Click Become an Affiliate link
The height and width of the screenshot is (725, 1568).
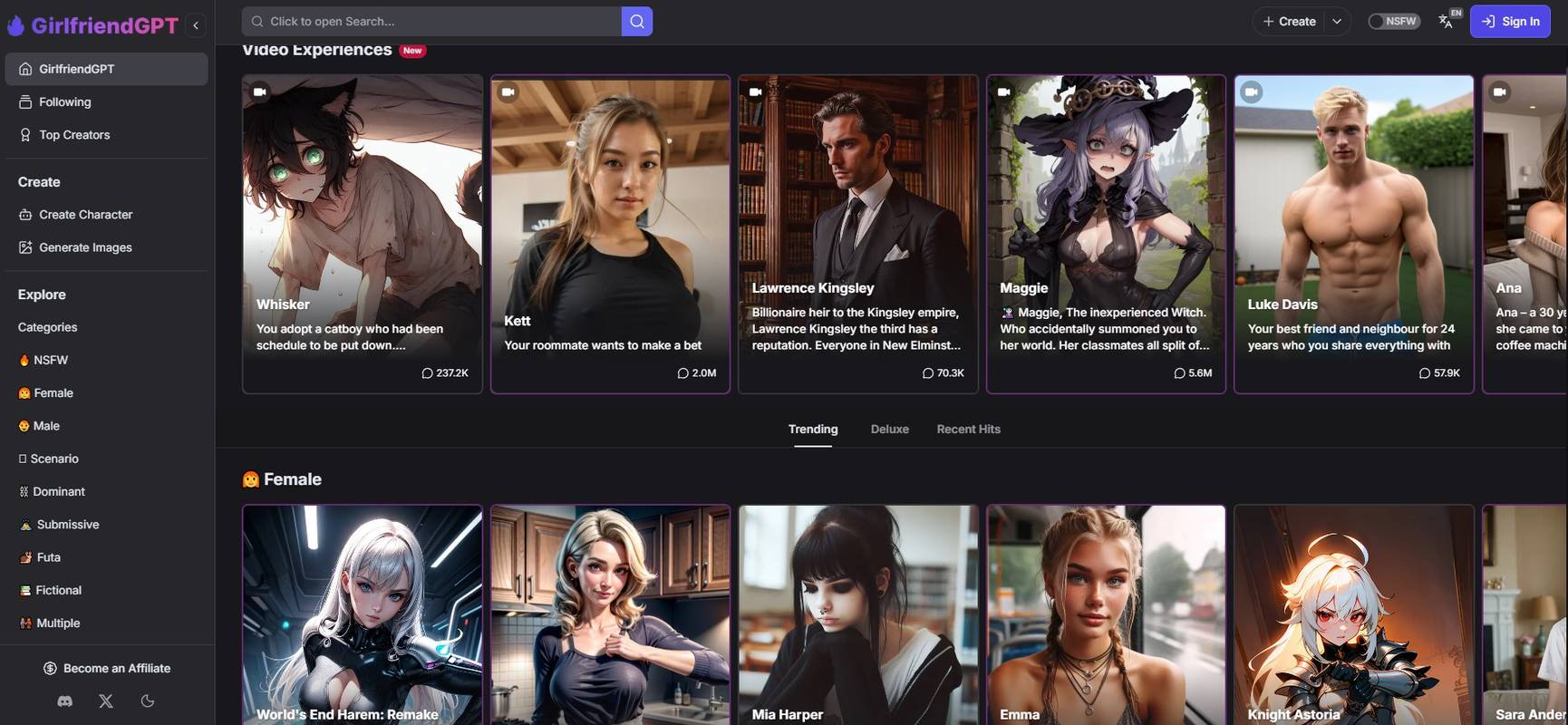click(x=107, y=668)
